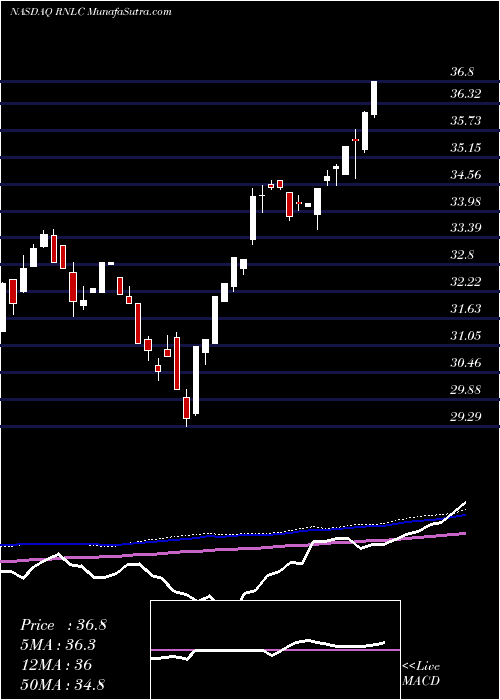Click the 35.15 price axis label
This screenshot has height=700, width=500.
pyautogui.click(x=466, y=147)
